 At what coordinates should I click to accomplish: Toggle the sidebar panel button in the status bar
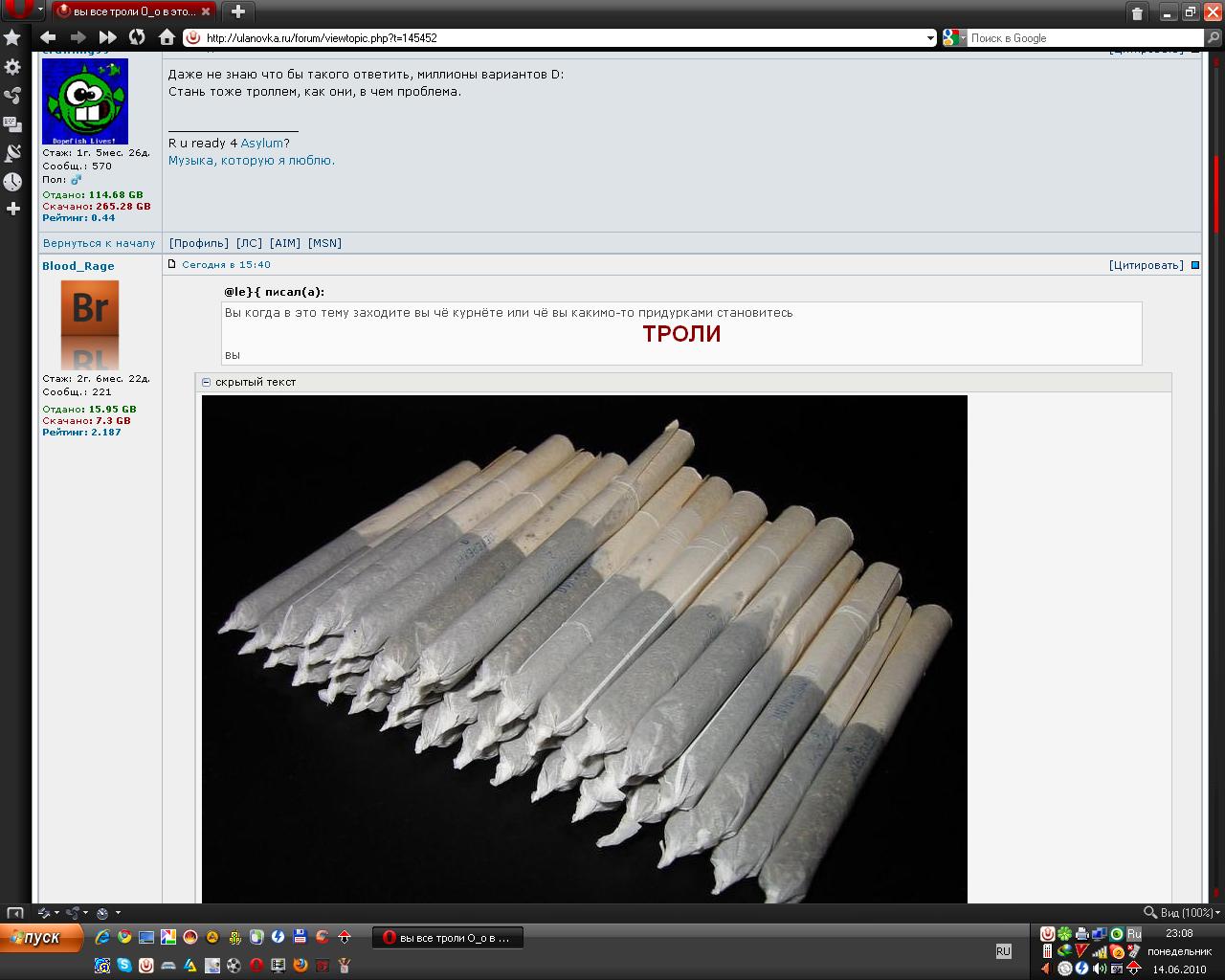click(x=15, y=913)
